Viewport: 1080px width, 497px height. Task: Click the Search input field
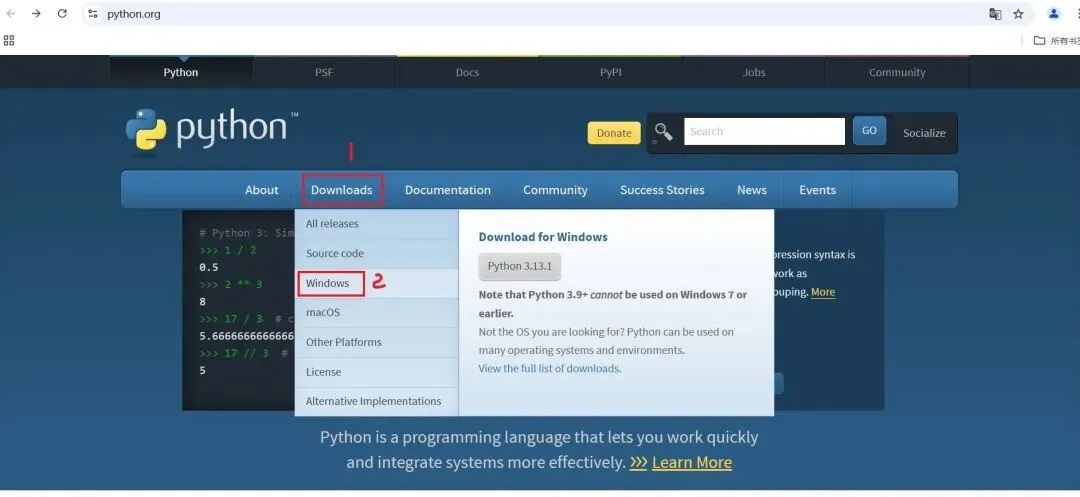[x=765, y=131]
